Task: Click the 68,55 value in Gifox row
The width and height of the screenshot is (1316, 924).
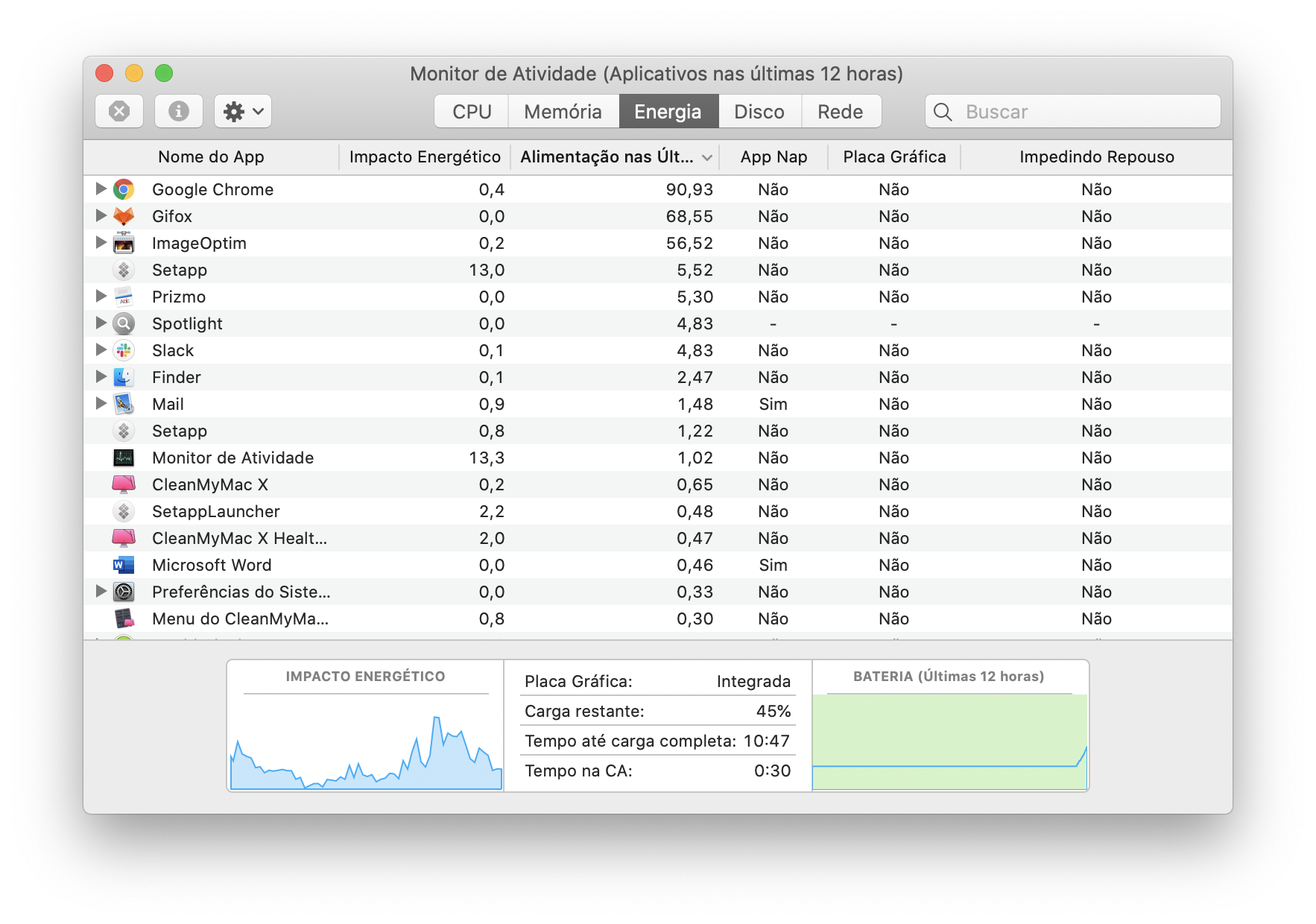Action: (x=689, y=216)
